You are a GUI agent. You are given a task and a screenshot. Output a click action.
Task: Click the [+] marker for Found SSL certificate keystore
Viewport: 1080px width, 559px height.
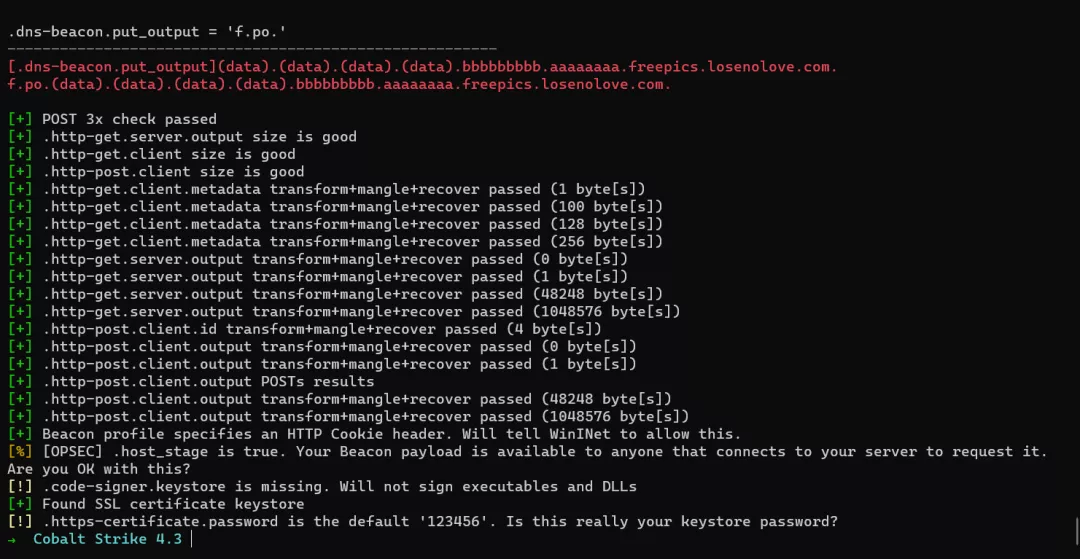tap(20, 504)
